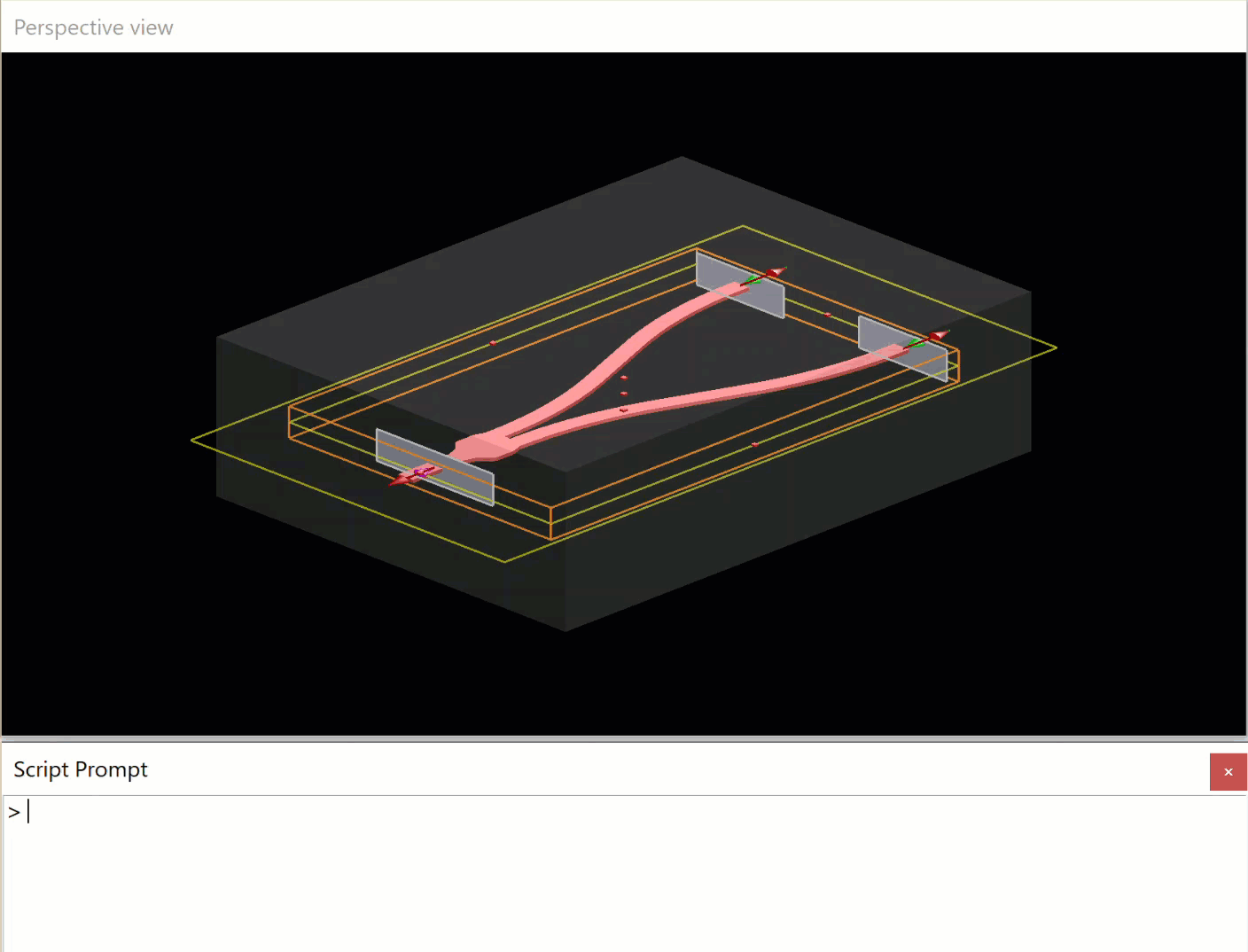Click the green polarization arrow on the top port

[x=753, y=280]
